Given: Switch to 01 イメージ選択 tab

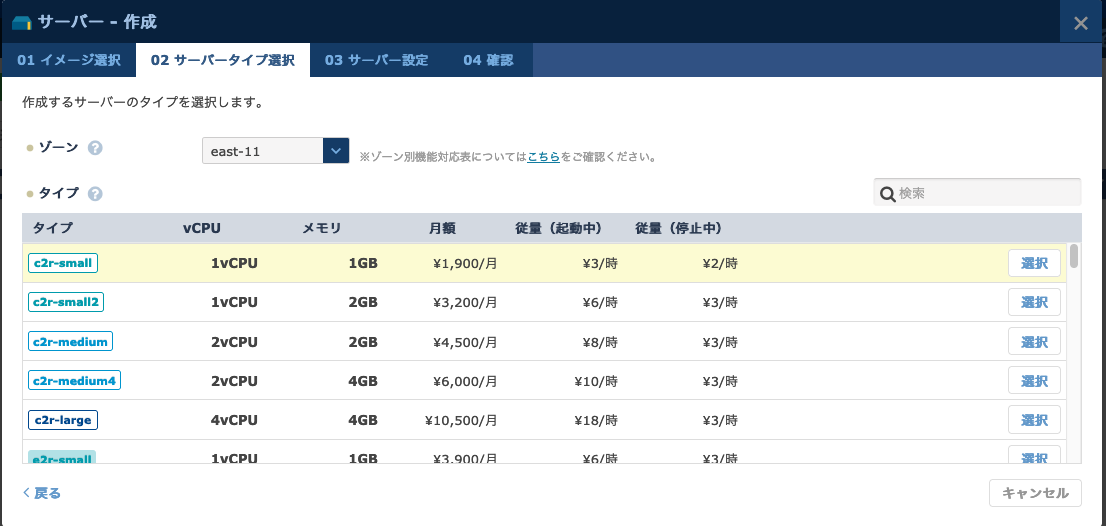Looking at the screenshot, I should pyautogui.click(x=69, y=60).
